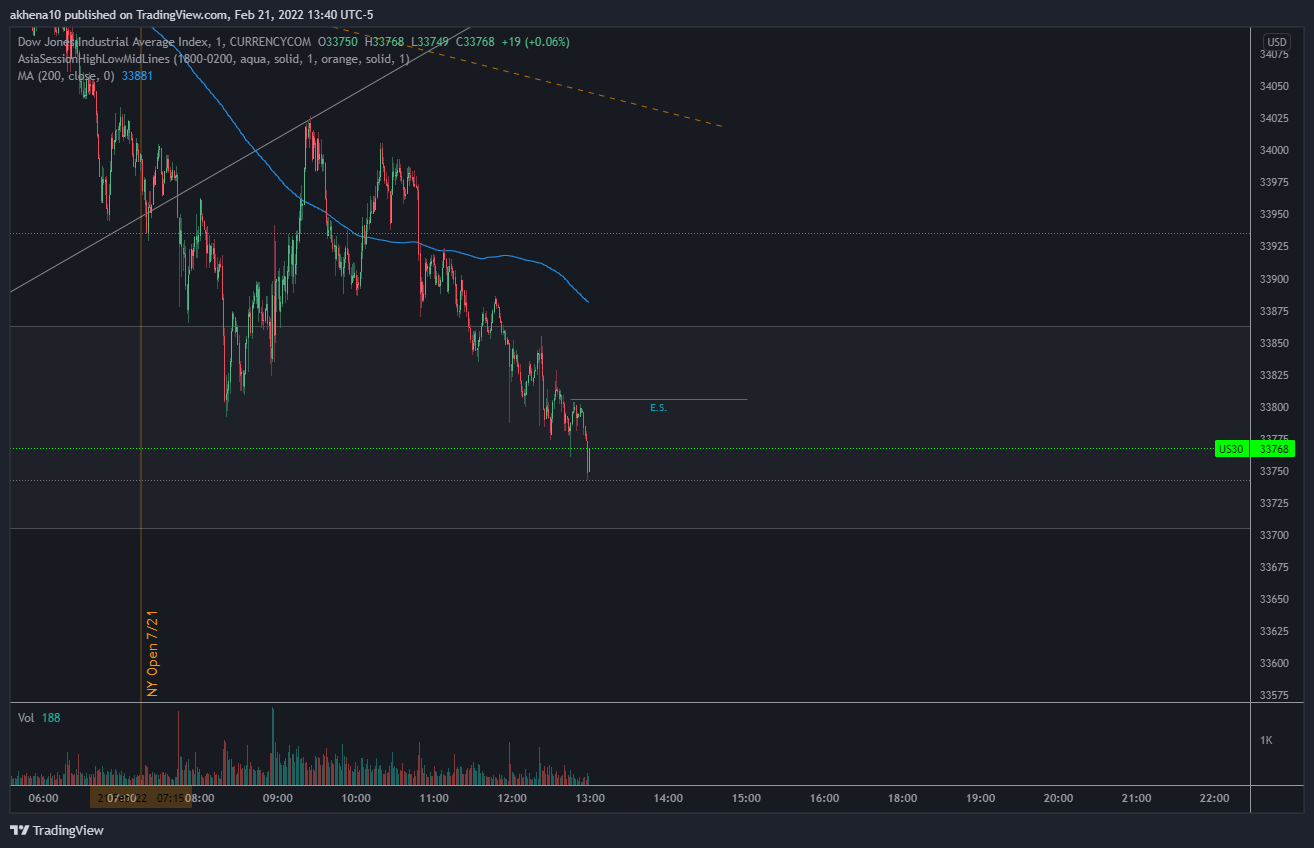Click the close value C33768
This screenshot has height=848, width=1314.
click(475, 42)
